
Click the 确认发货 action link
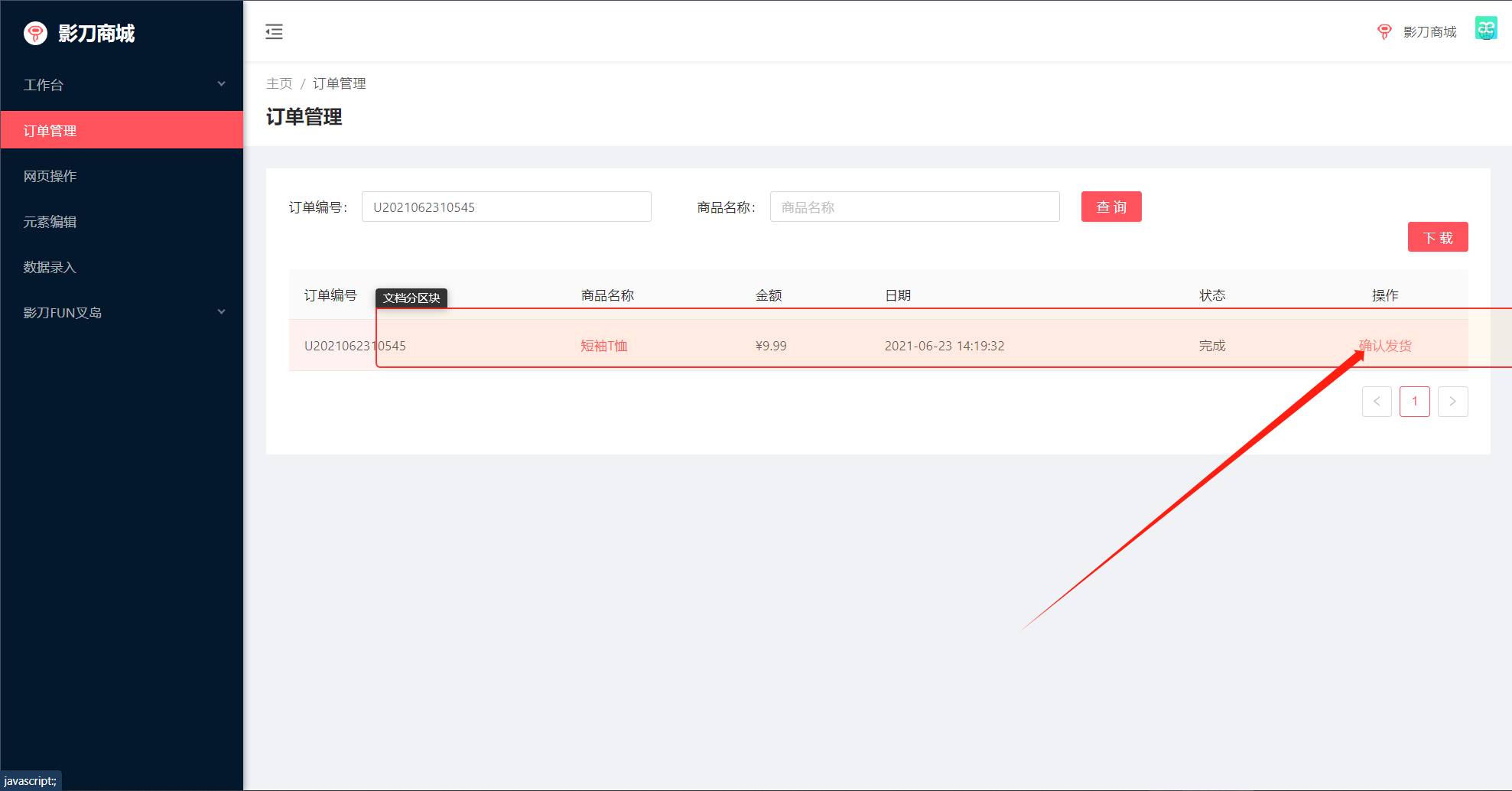click(x=1385, y=346)
